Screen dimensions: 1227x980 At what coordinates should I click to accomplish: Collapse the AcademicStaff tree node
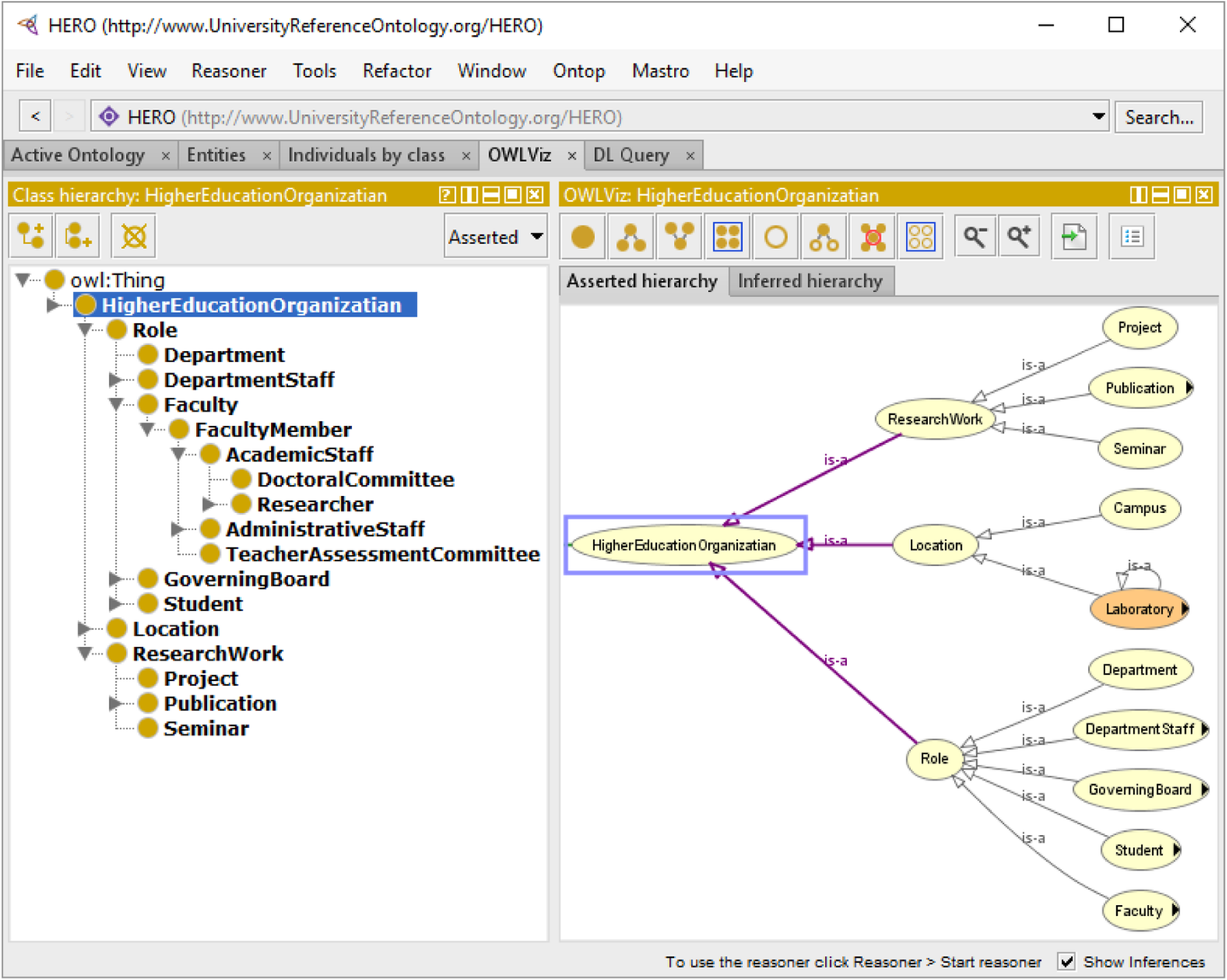tap(179, 454)
